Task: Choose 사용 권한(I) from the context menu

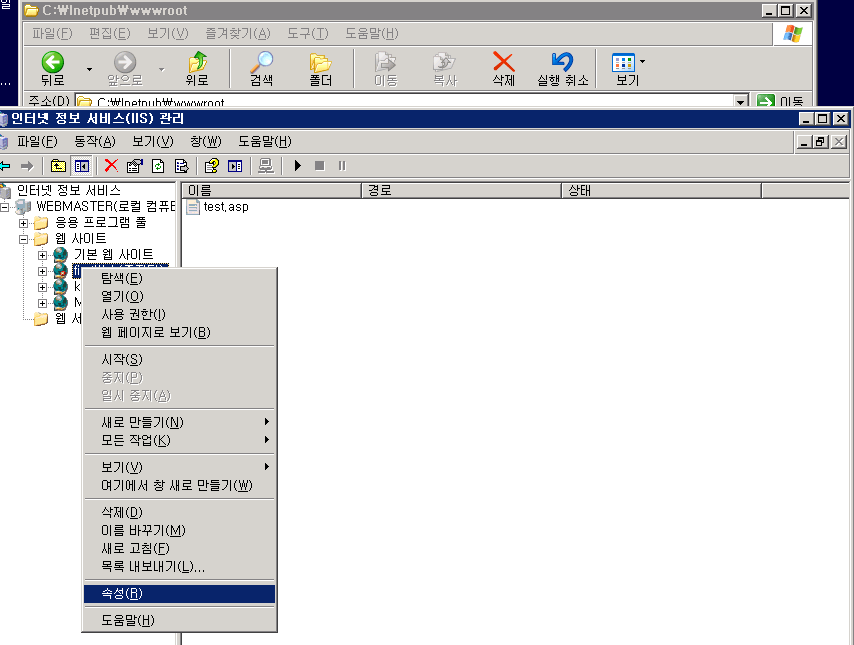Action: (179, 314)
